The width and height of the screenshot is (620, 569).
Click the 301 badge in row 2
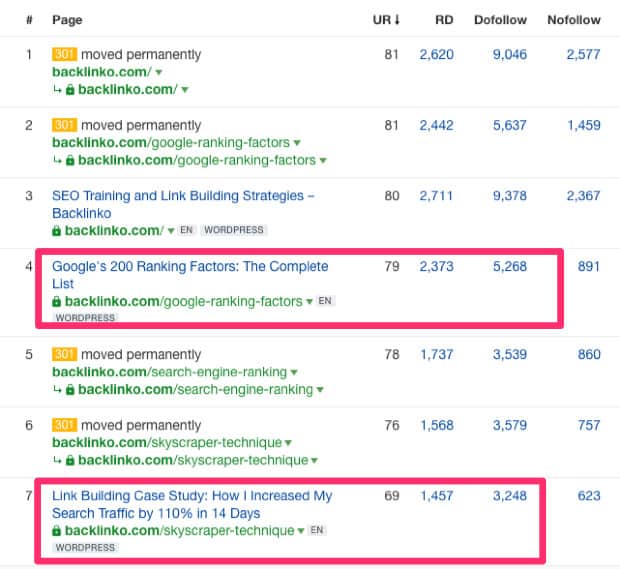click(x=64, y=125)
